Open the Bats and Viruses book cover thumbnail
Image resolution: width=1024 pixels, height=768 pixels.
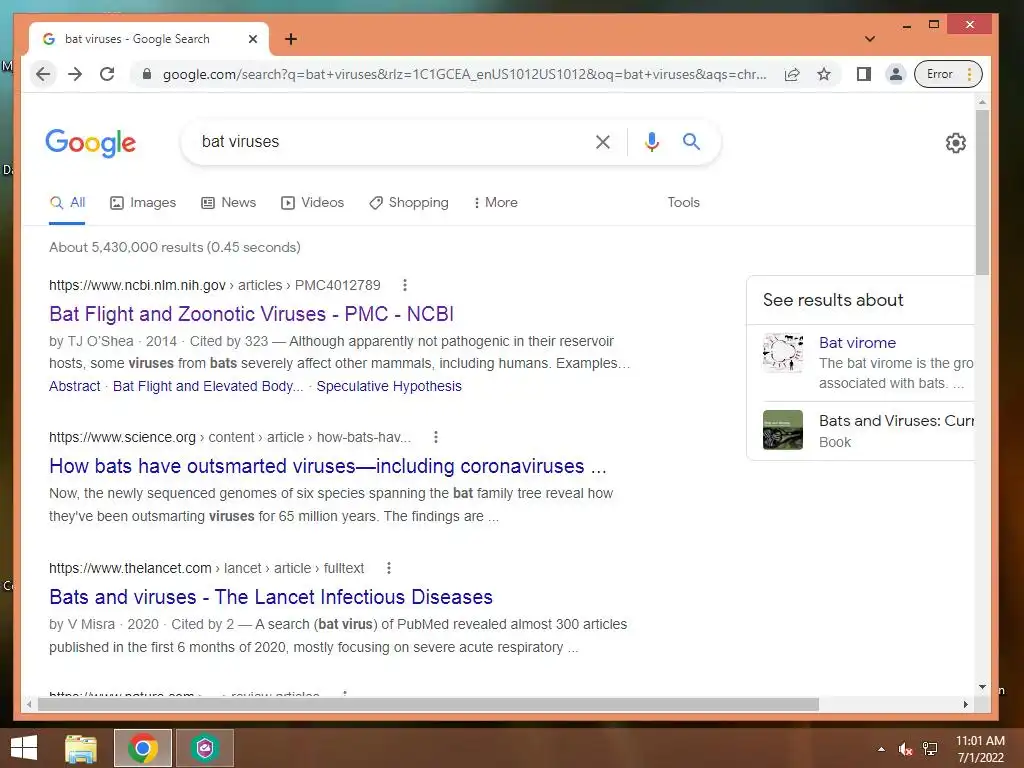tap(782, 430)
